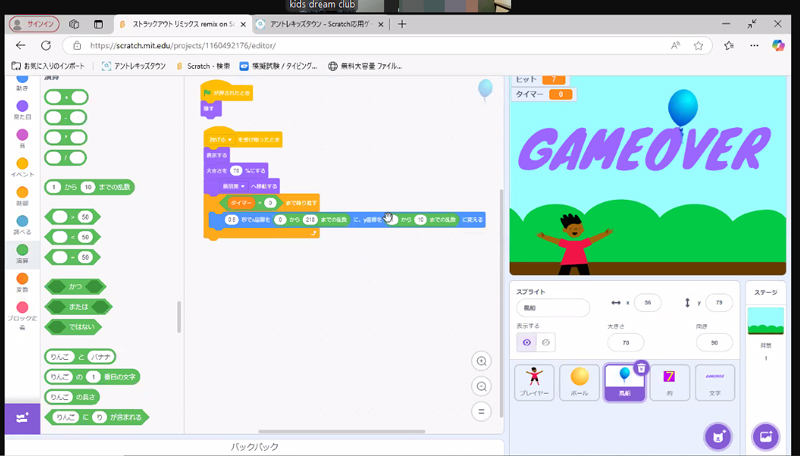Click the sprite direction (向き) field
This screenshot has width=800, height=456.
click(714, 343)
